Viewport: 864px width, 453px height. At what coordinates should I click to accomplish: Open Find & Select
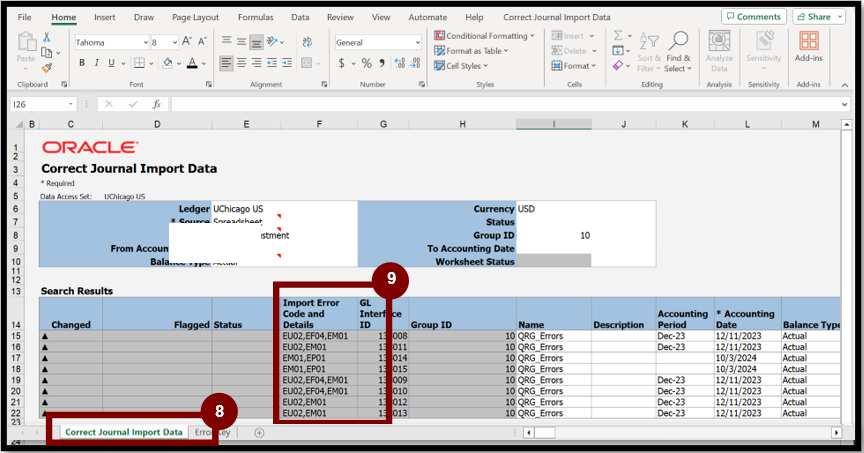tap(678, 52)
